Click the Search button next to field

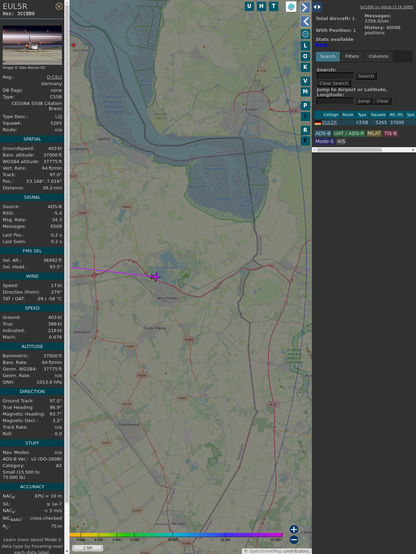(366, 76)
